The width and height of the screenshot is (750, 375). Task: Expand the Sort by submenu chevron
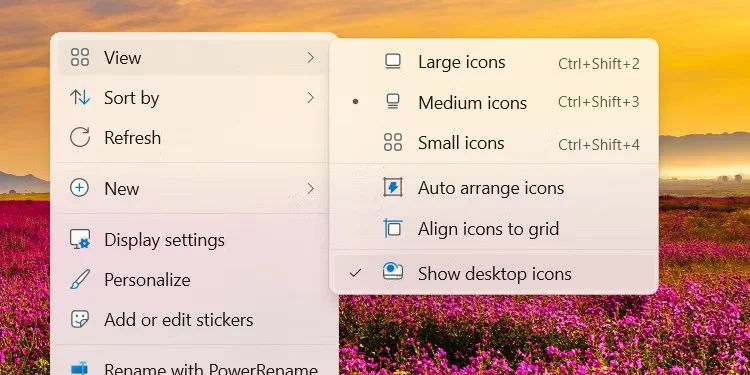pos(310,98)
